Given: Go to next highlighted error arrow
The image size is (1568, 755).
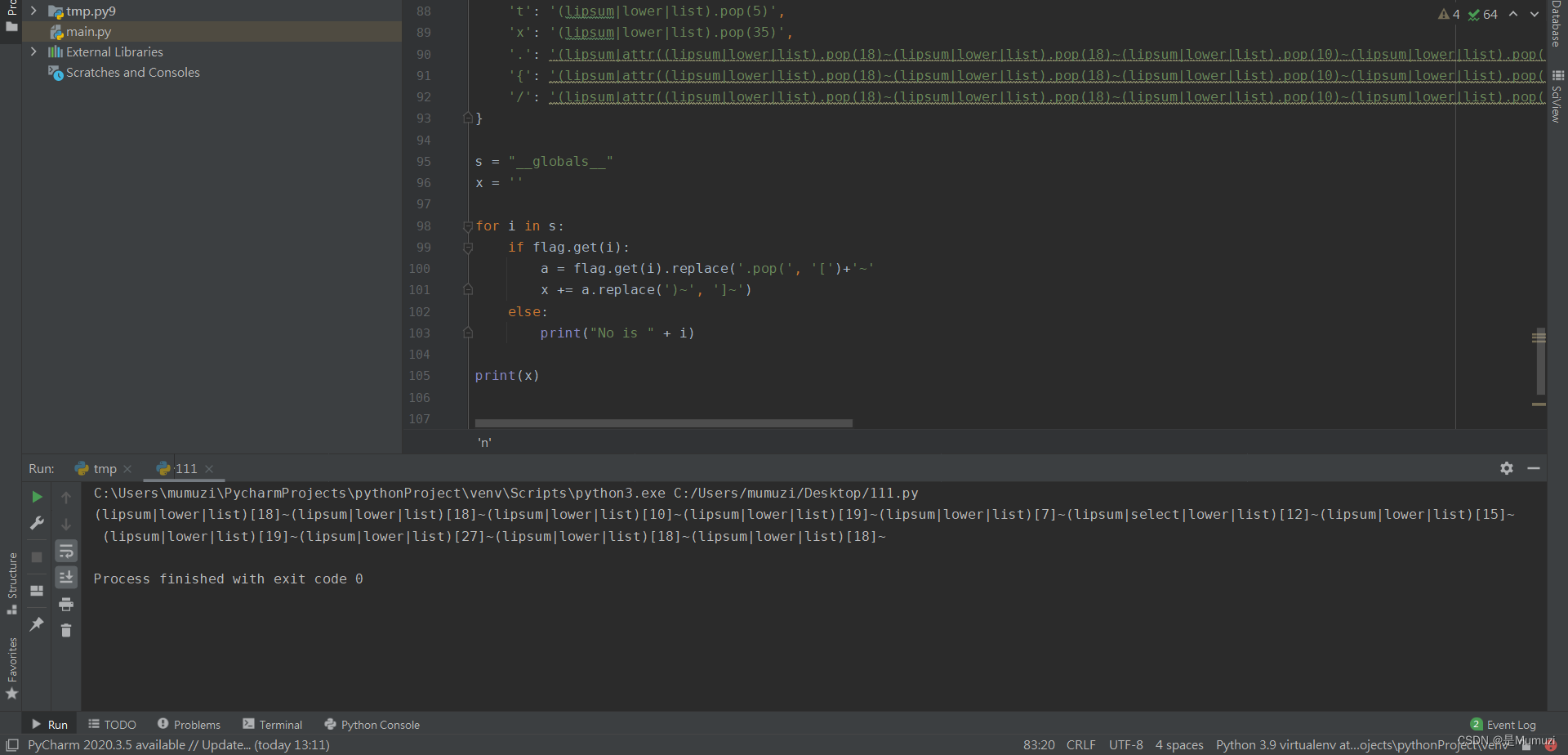Looking at the screenshot, I should [x=1535, y=14].
